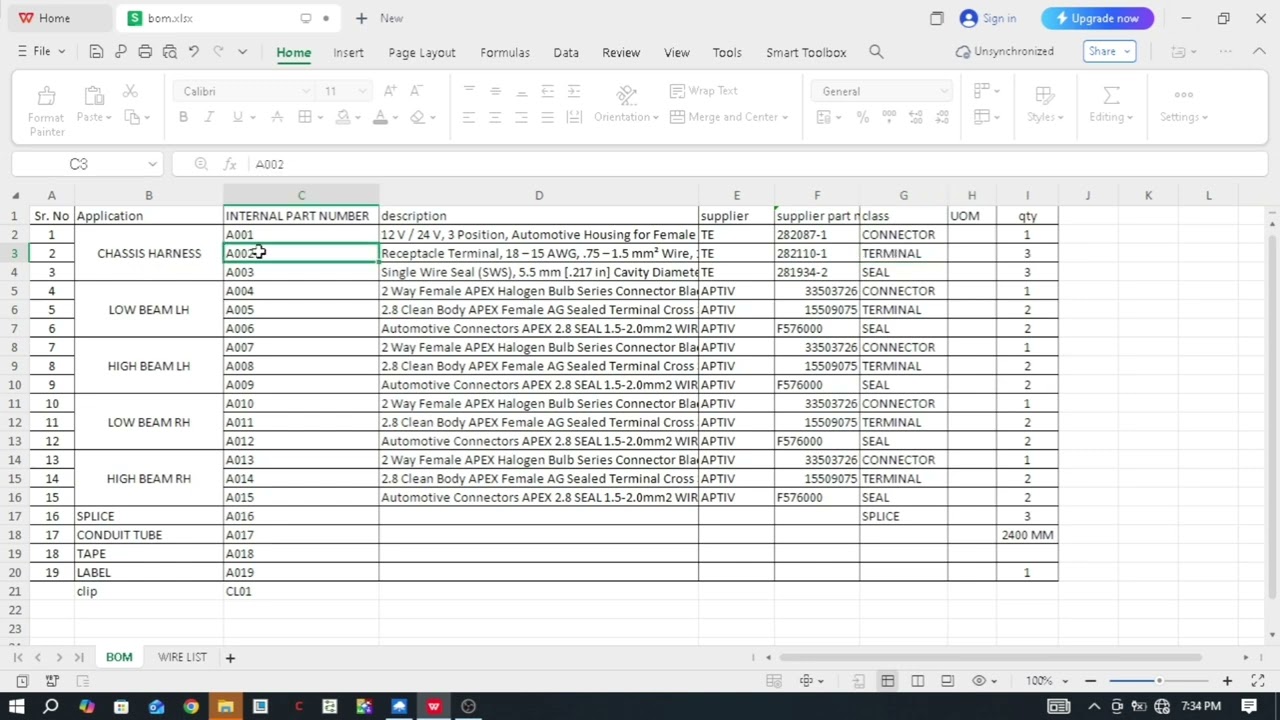Toggle the Page Layout view icon
Image resolution: width=1280 pixels, height=720 pixels.
[947, 681]
